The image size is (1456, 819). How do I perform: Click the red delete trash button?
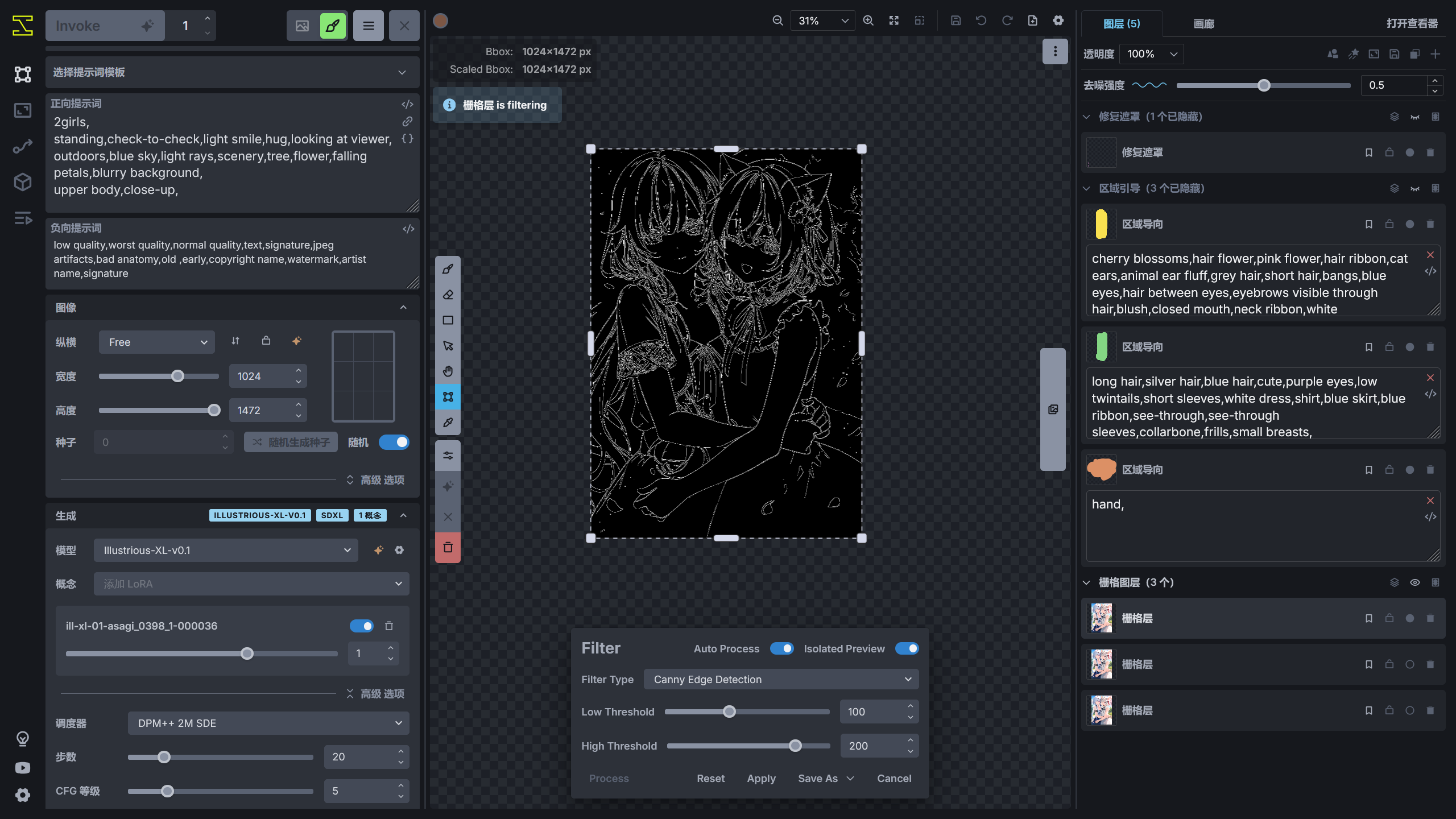tap(448, 548)
